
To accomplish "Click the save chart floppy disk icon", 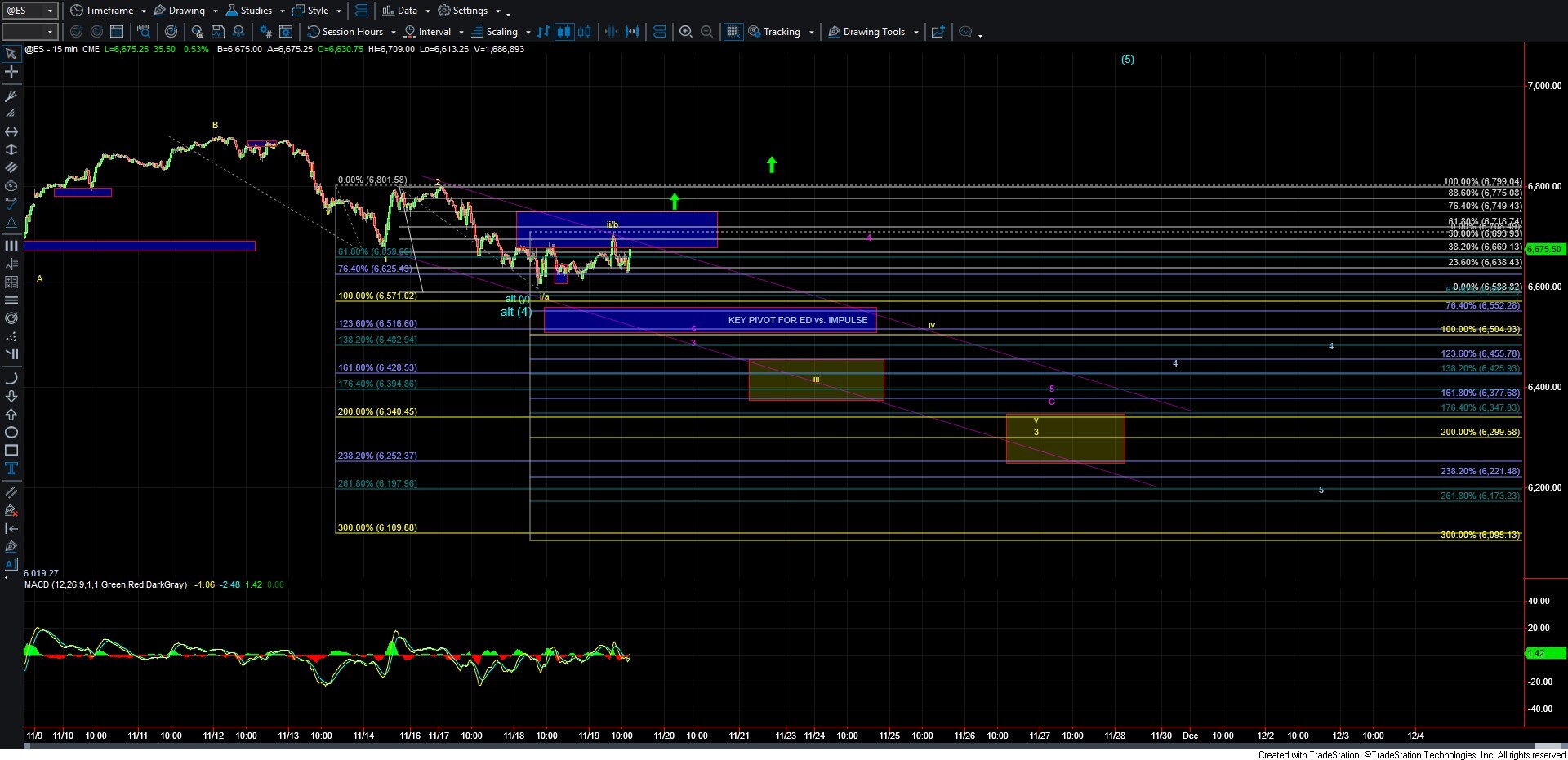I will (218, 32).
